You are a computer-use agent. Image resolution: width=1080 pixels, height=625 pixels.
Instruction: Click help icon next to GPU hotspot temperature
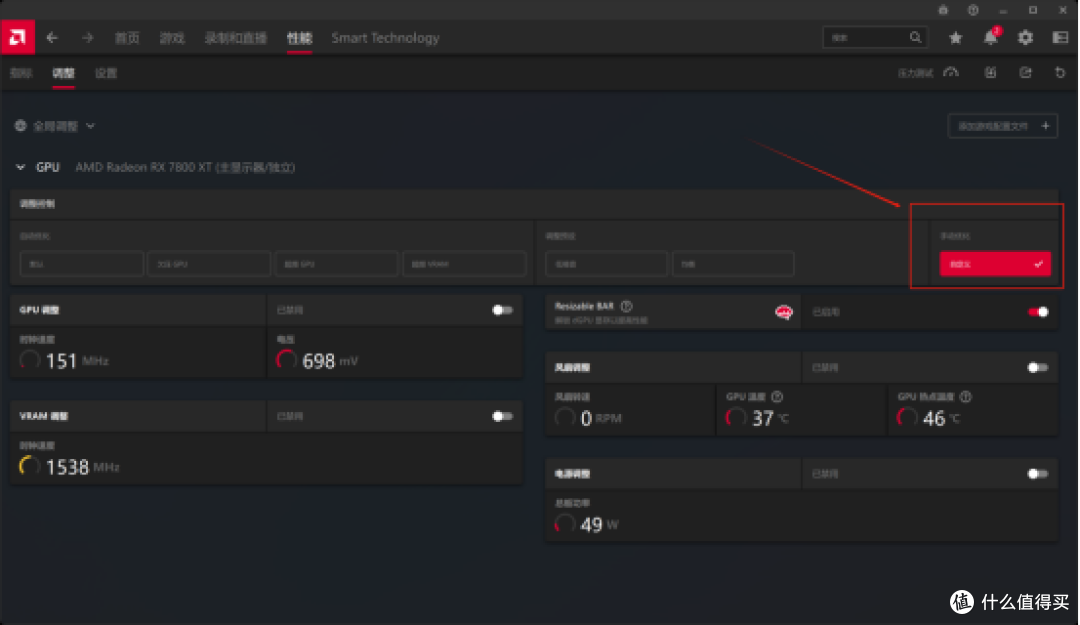coord(966,396)
